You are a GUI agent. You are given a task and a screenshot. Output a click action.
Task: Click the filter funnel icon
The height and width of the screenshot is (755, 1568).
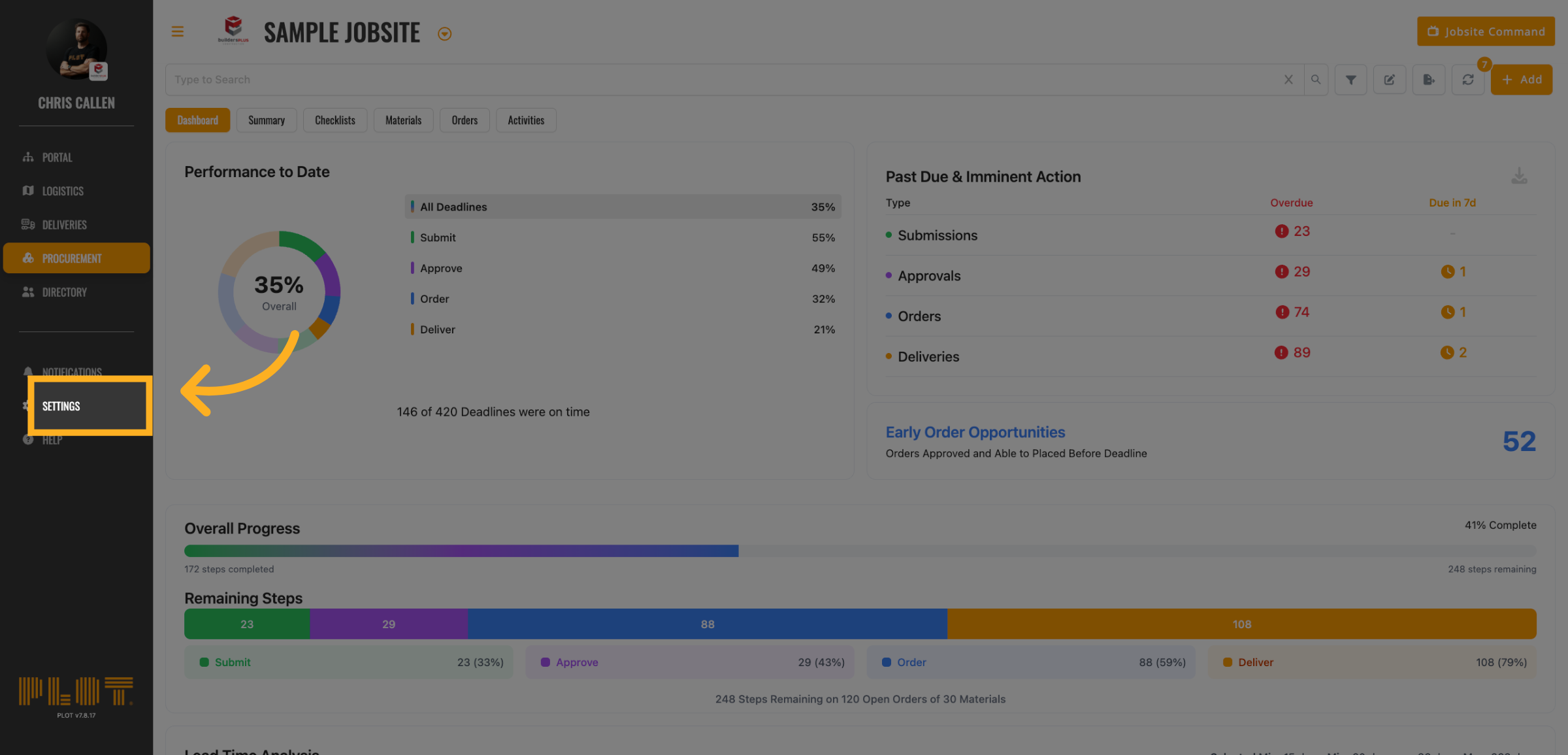[x=1350, y=80]
